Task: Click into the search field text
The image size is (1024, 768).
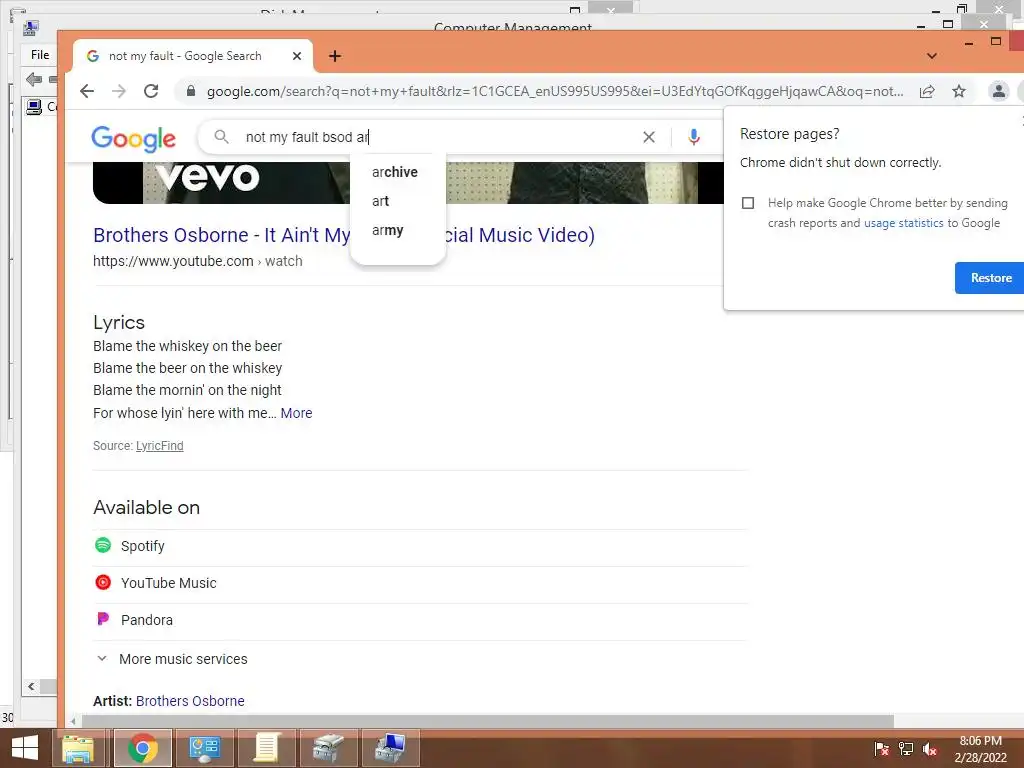Action: (x=307, y=137)
